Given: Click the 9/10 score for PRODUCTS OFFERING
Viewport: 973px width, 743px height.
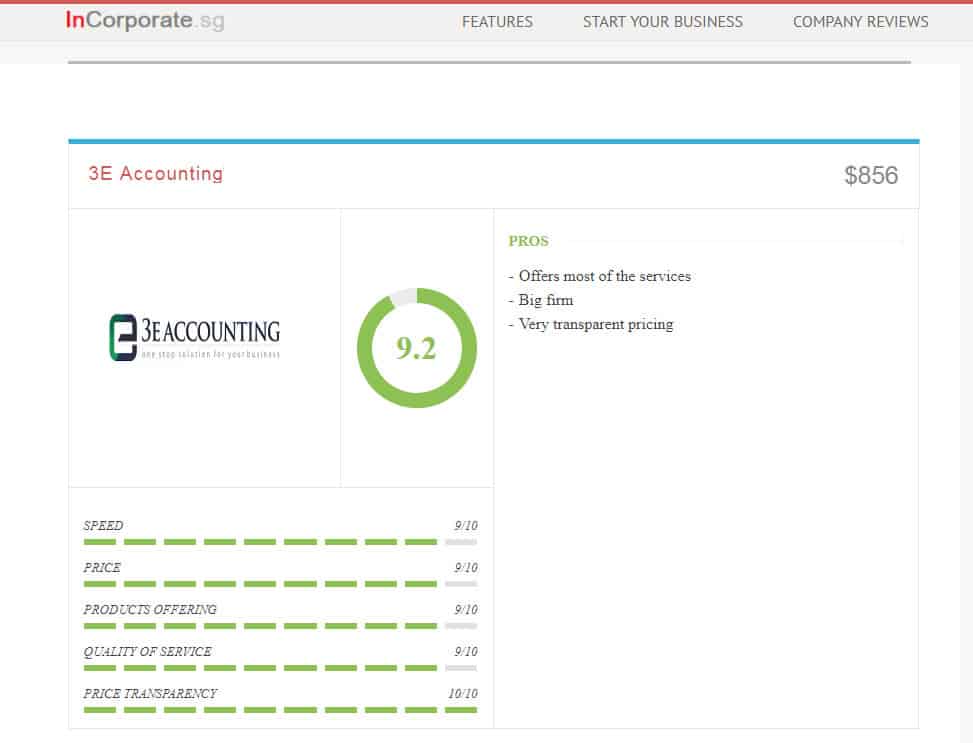Looking at the screenshot, I should (466, 610).
